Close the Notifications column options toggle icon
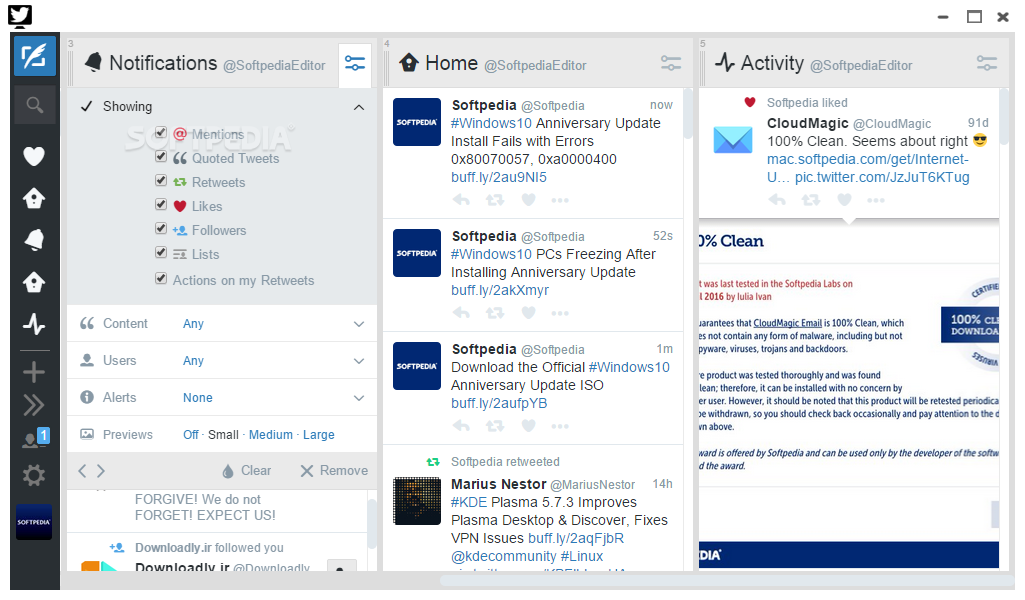 355,63
